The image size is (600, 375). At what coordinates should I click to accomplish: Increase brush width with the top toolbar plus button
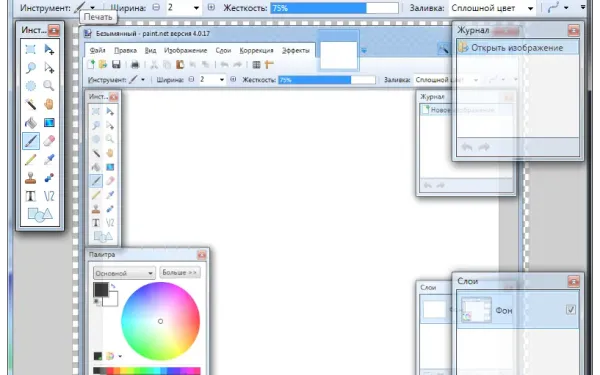pyautogui.click(x=211, y=7)
